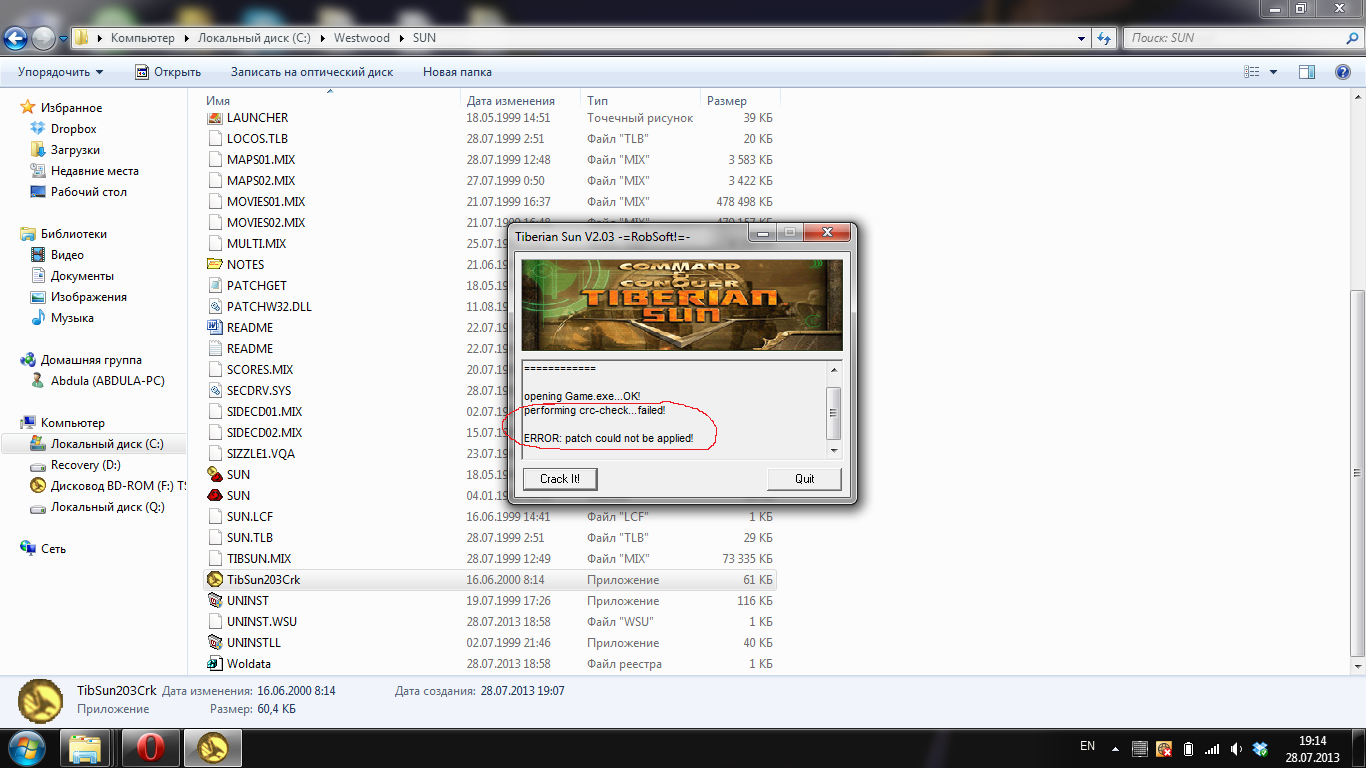Select Abdula (ABDULA-PC) in the sidebar
This screenshot has width=1366, height=768.
(x=107, y=381)
